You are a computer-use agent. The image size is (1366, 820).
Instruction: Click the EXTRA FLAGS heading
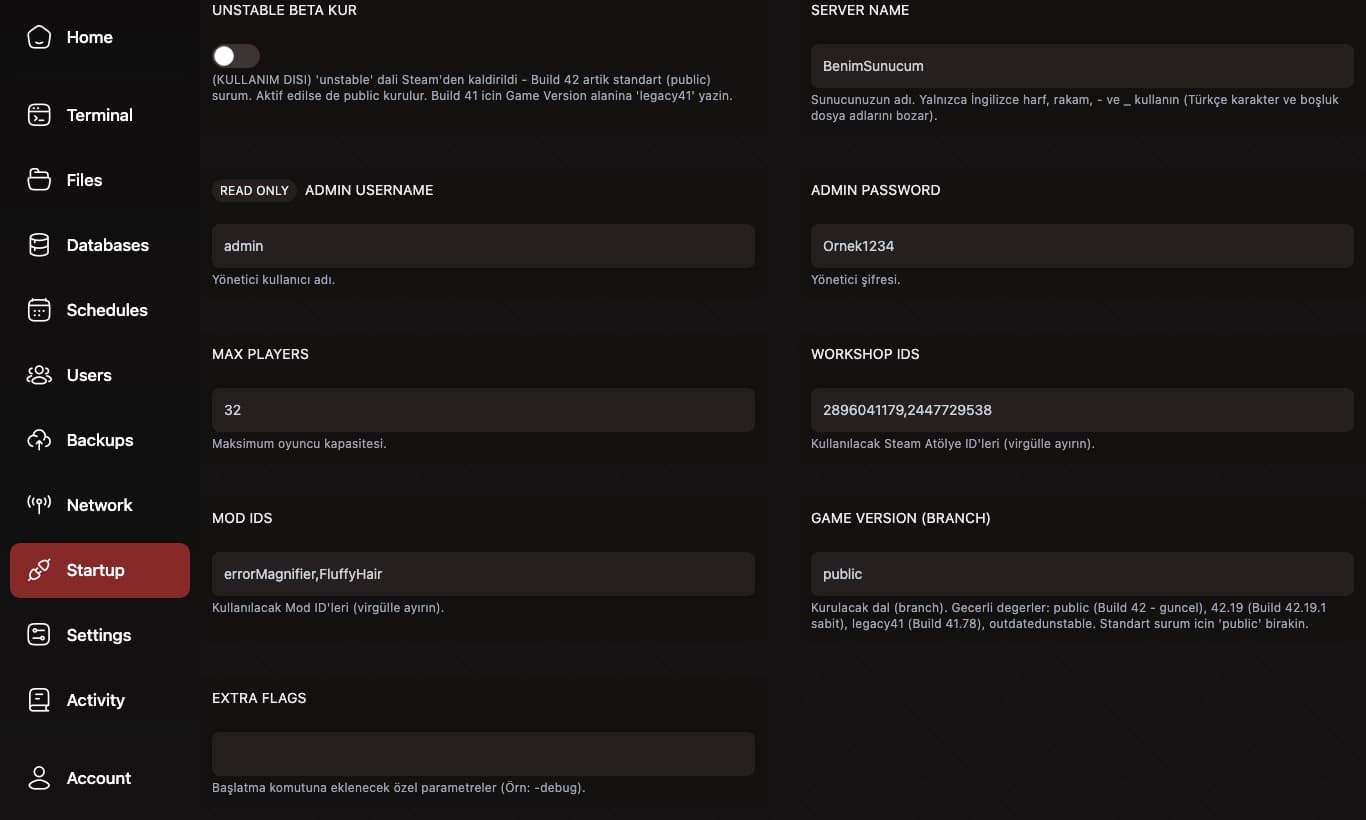(x=259, y=698)
